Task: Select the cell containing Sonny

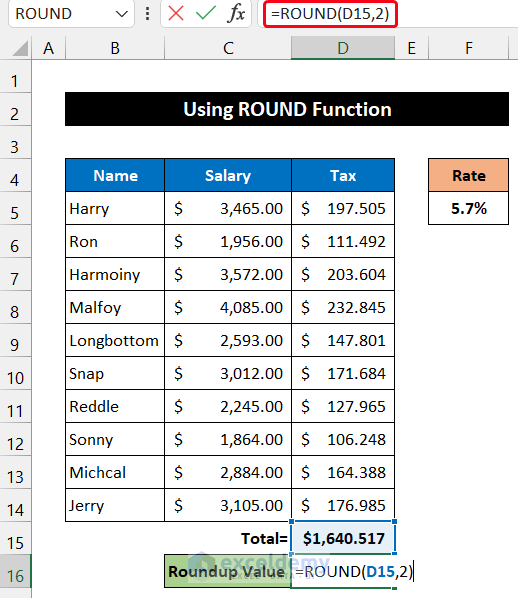Action: coord(115,439)
